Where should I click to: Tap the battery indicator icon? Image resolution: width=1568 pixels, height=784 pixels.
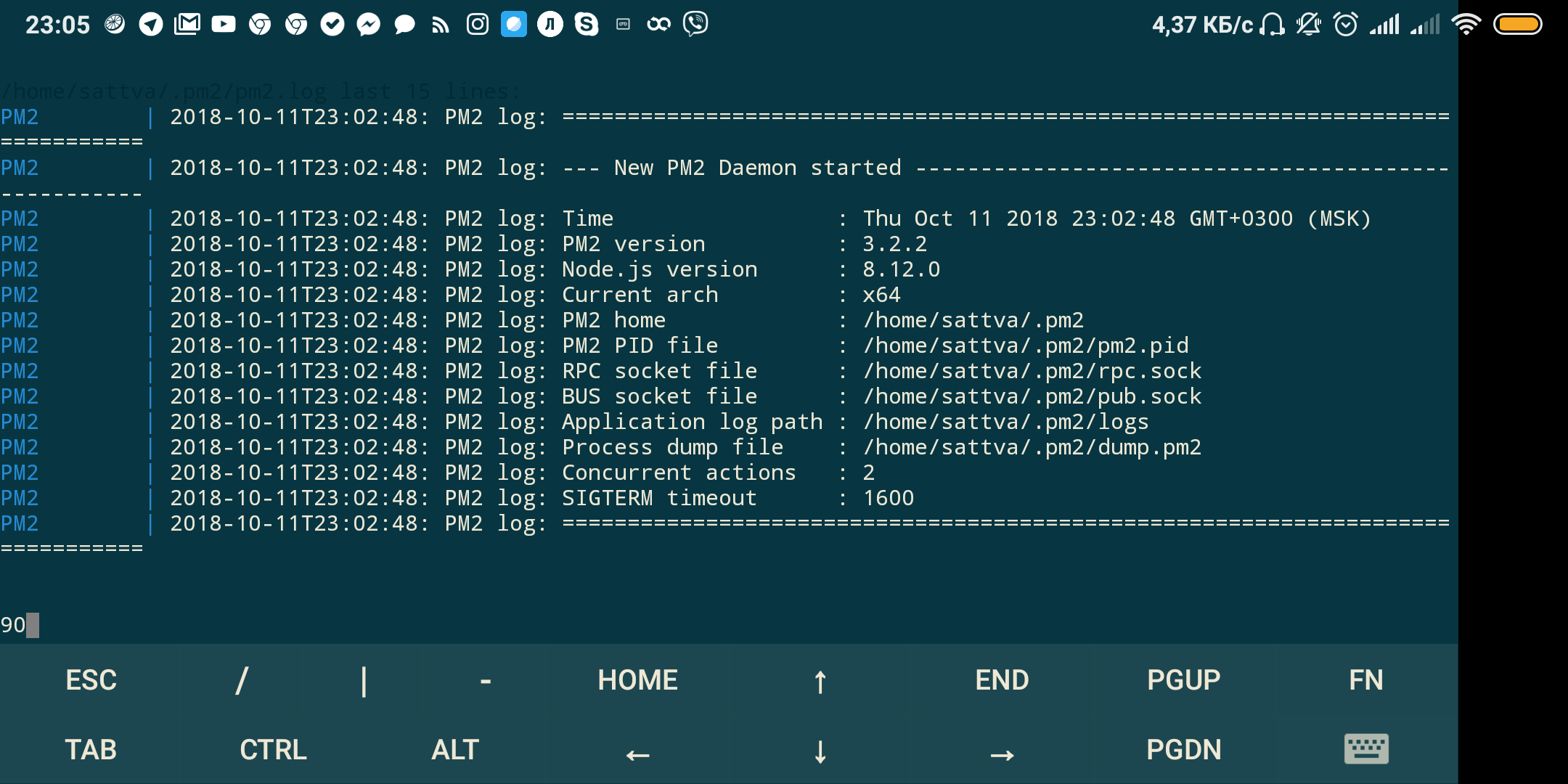[x=1518, y=25]
